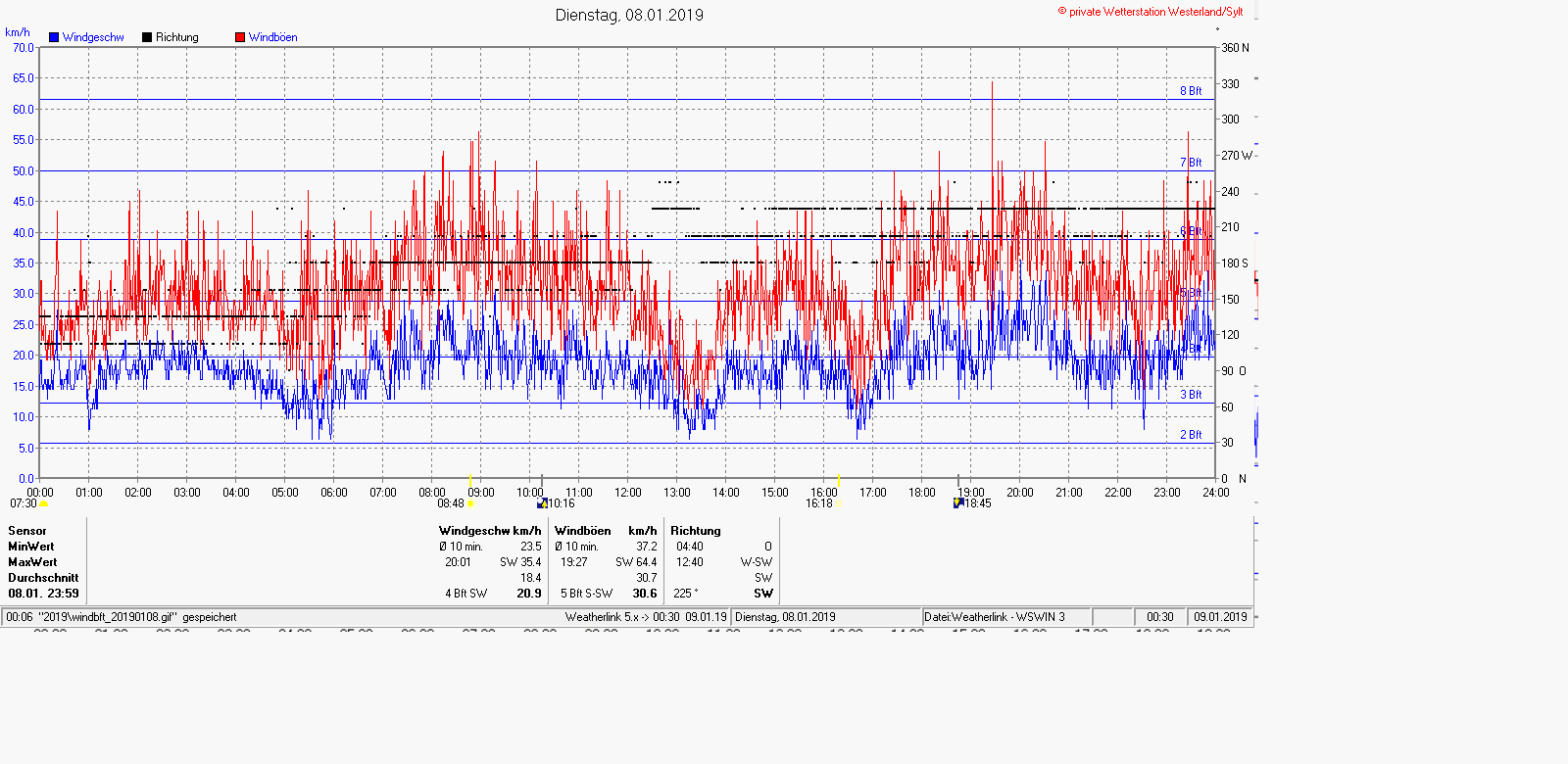The image size is (1568, 764).
Task: Click the 'Windgeschw km/h' column header
Action: coord(490,531)
